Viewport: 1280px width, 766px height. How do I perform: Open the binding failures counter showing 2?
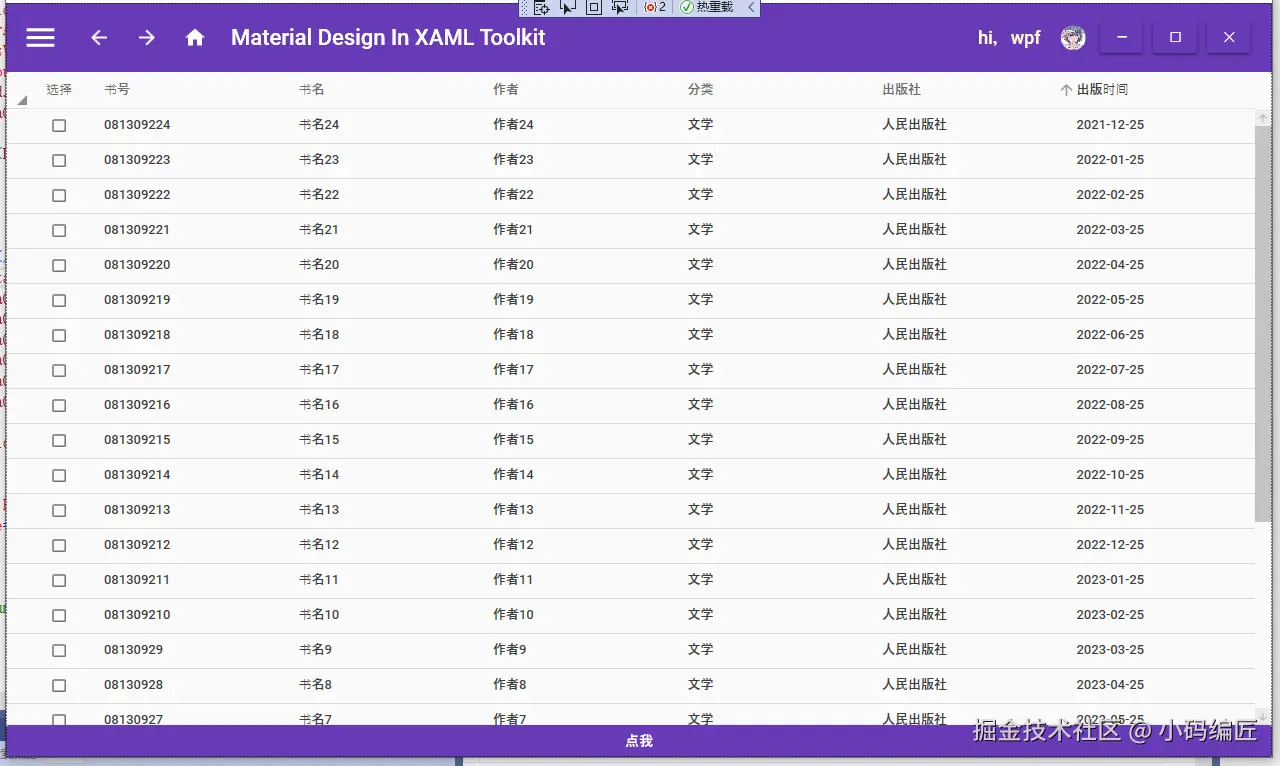pos(655,7)
